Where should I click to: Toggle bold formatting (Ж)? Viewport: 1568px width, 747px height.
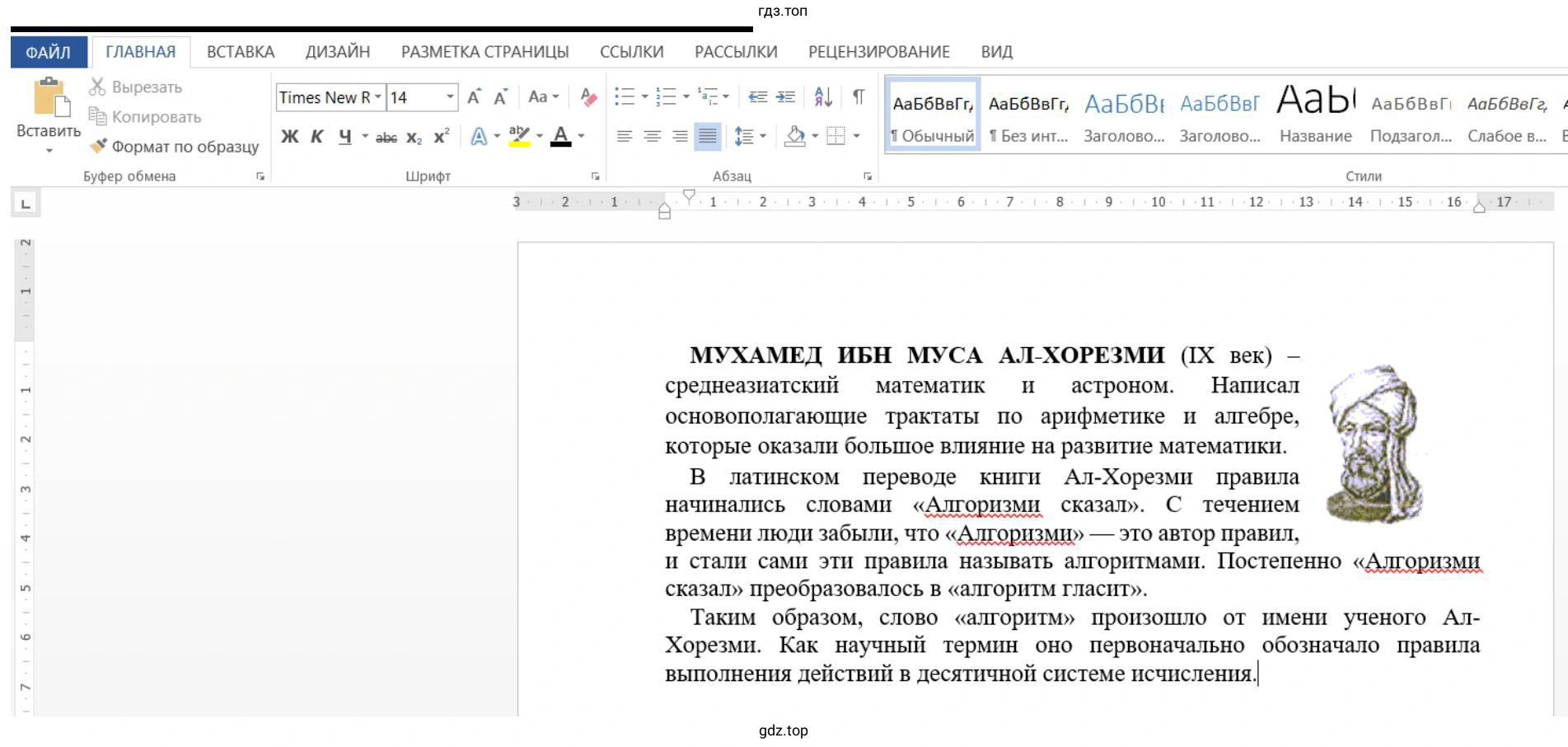point(289,136)
